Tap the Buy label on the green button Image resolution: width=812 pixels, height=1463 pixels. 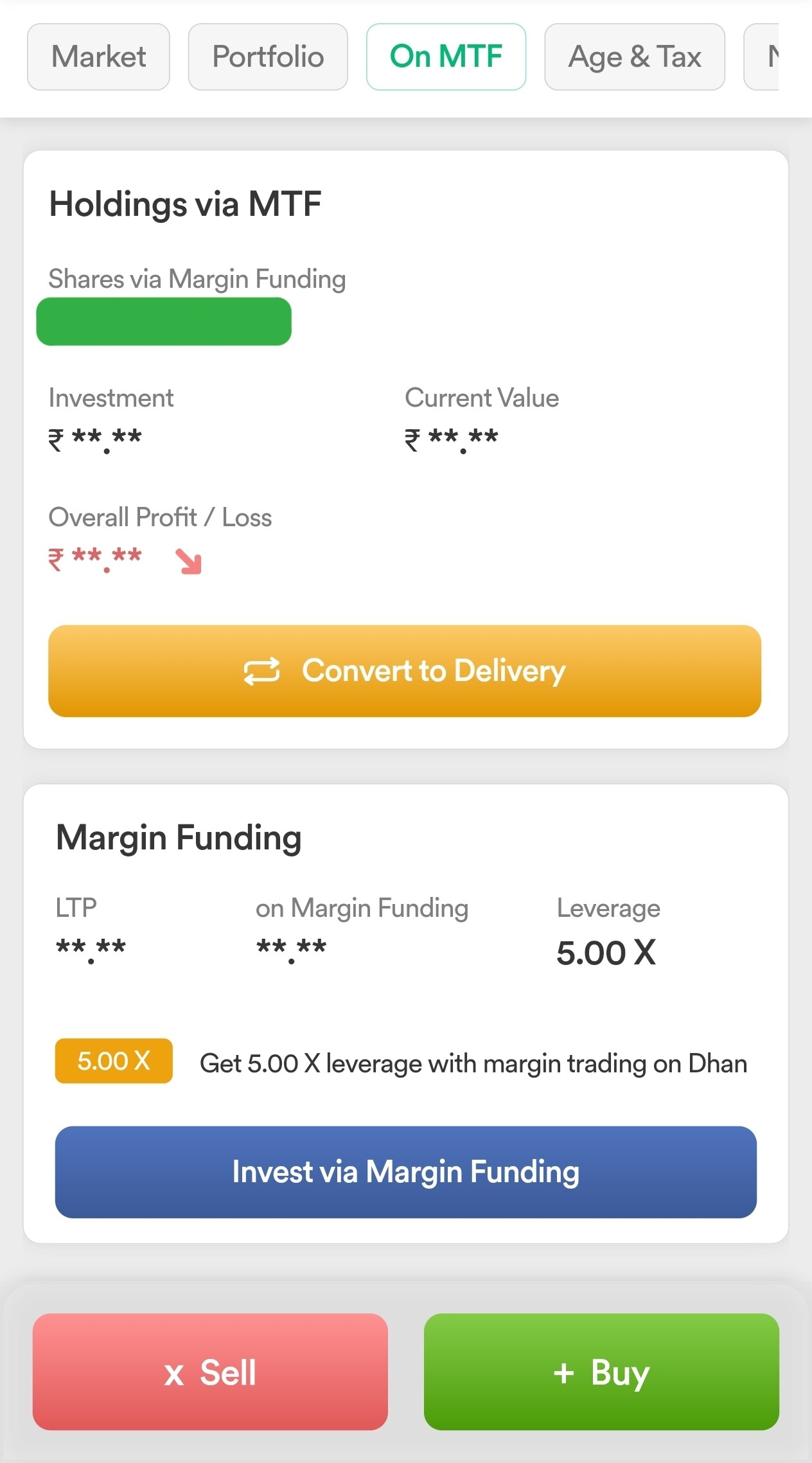coord(620,1373)
